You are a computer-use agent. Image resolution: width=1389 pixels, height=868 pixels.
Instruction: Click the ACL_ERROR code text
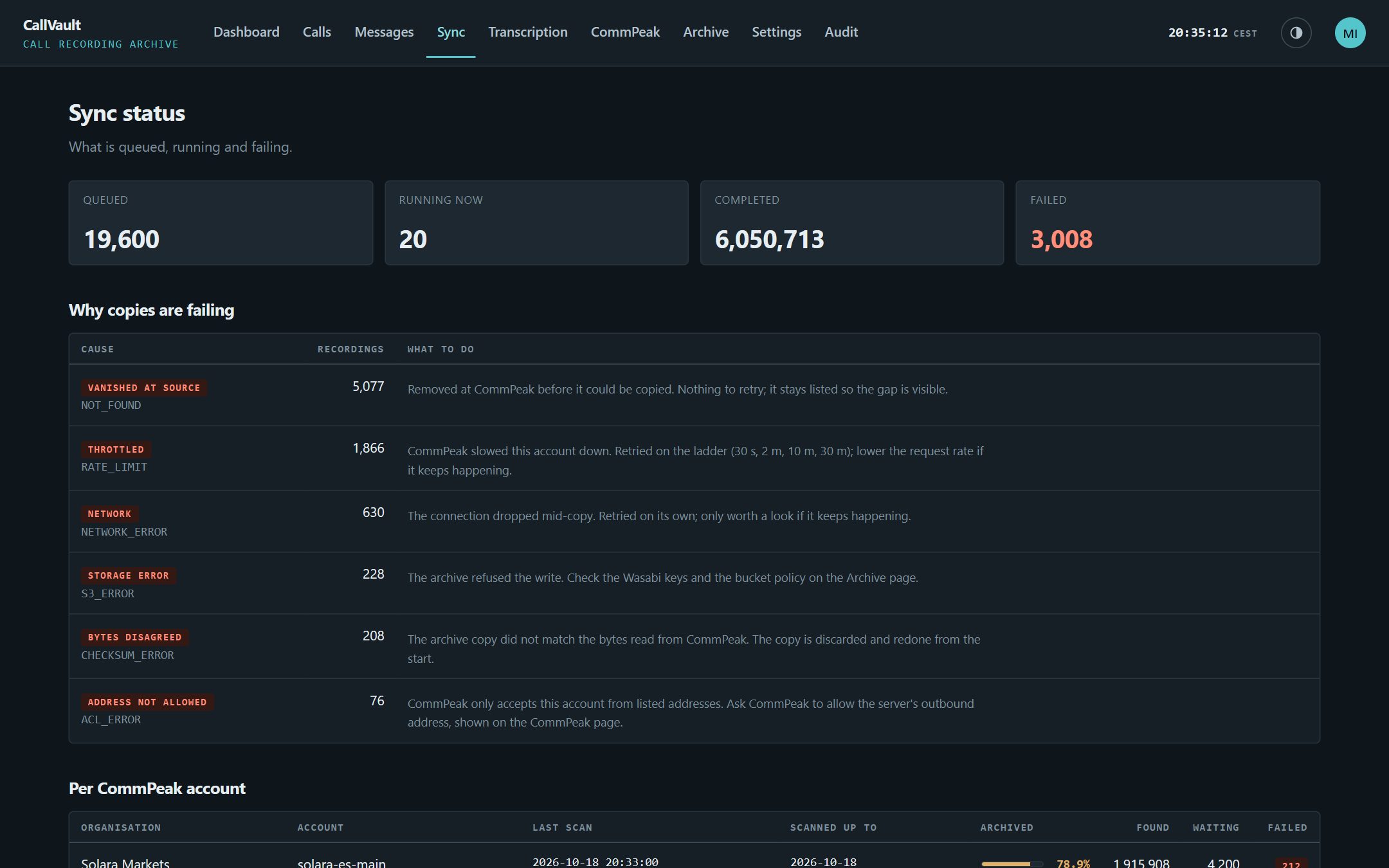coord(111,719)
